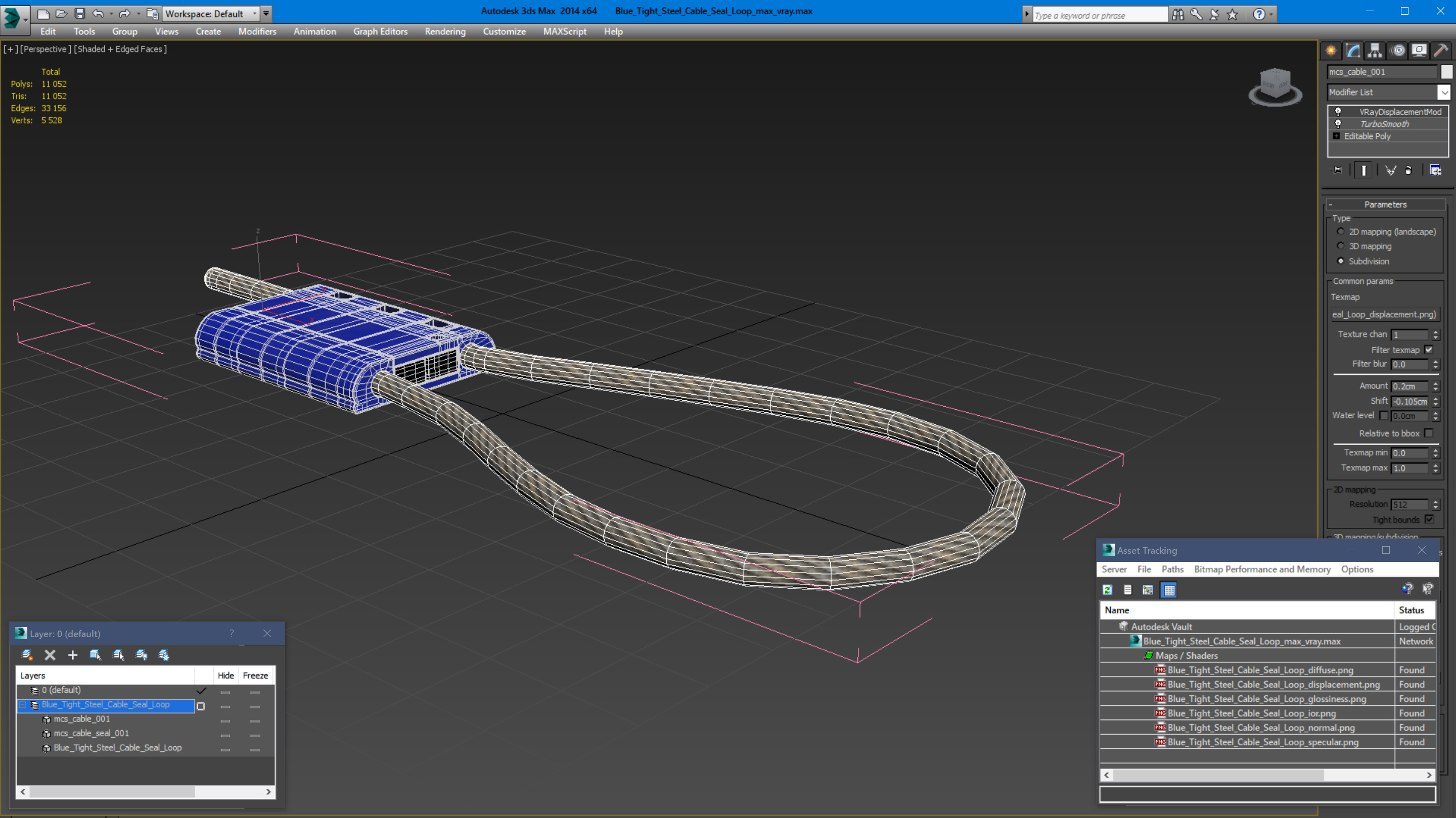Click the Amount spinner arrows
The height and width of the screenshot is (818, 1456).
tap(1436, 387)
